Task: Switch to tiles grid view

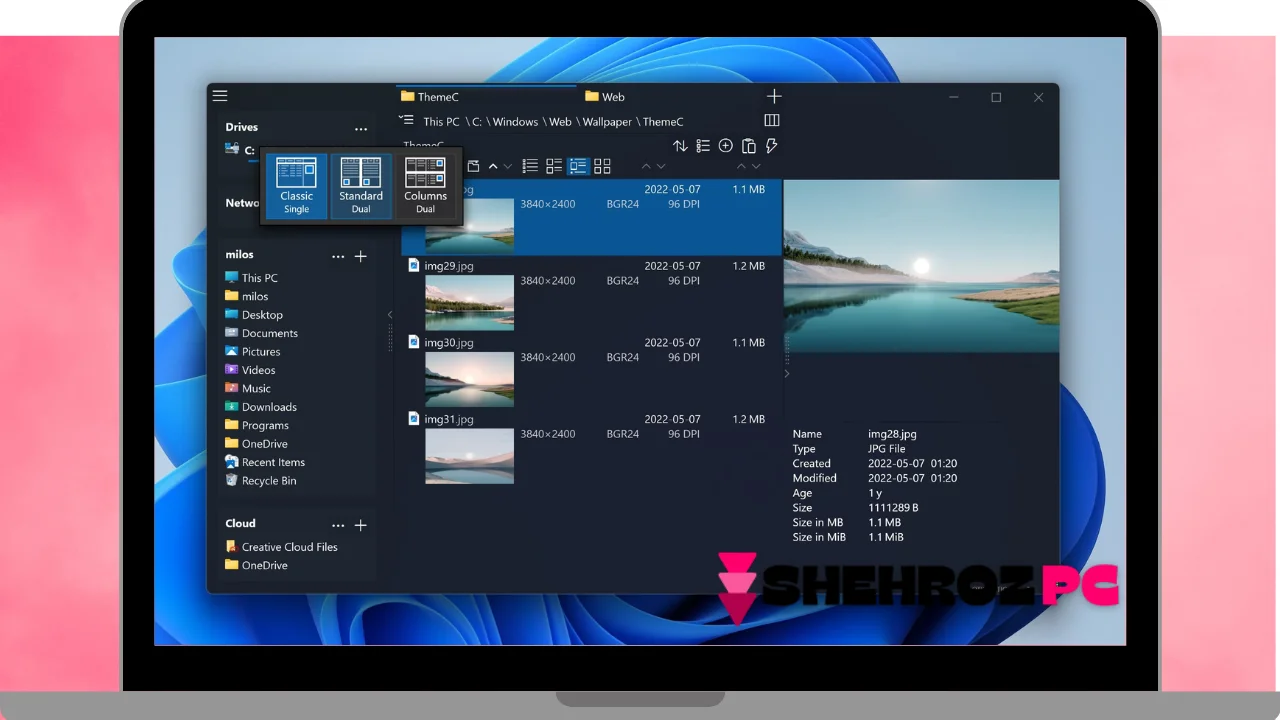Action: coord(602,166)
